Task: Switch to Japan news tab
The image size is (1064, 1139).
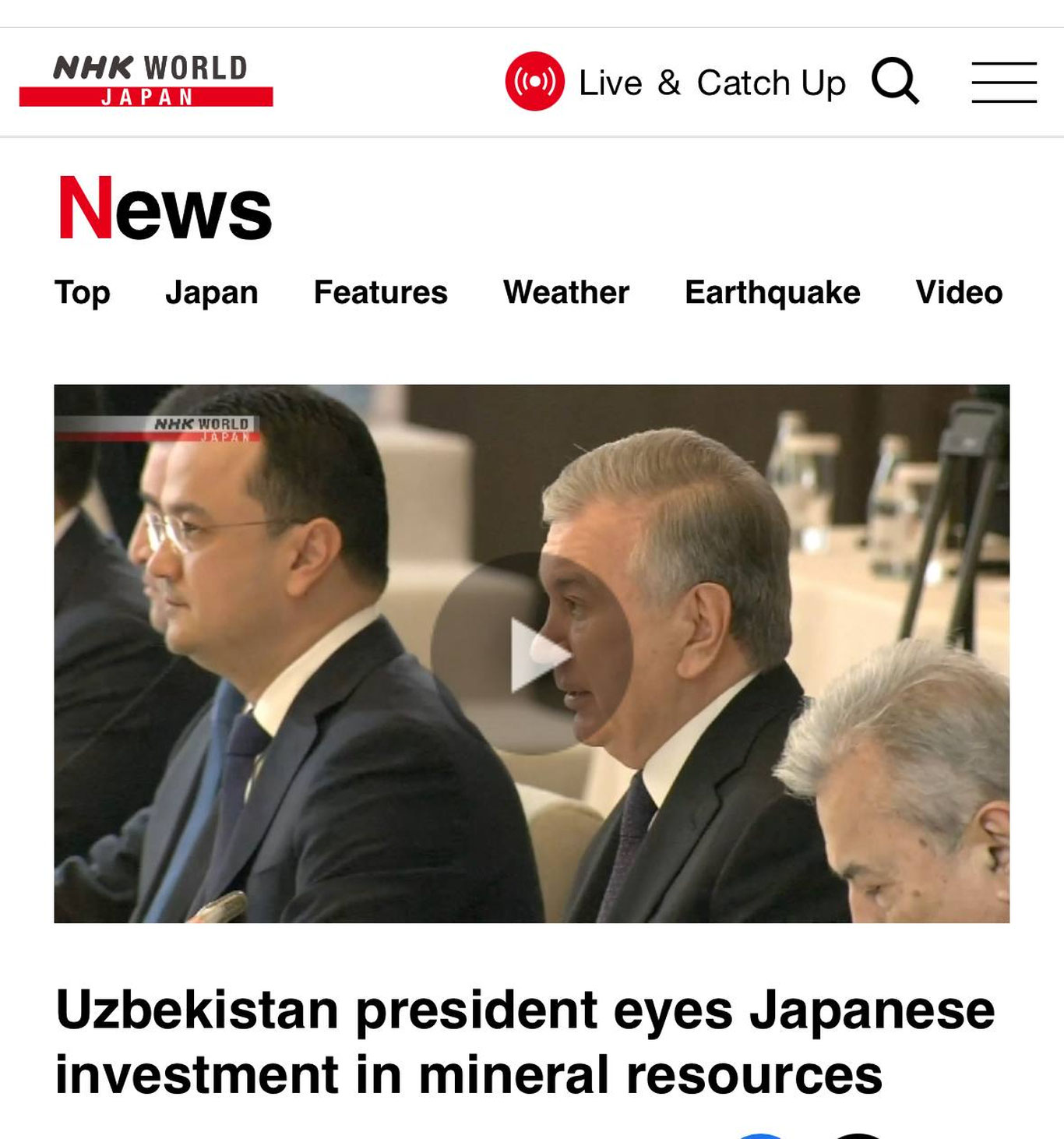Action: 212,293
